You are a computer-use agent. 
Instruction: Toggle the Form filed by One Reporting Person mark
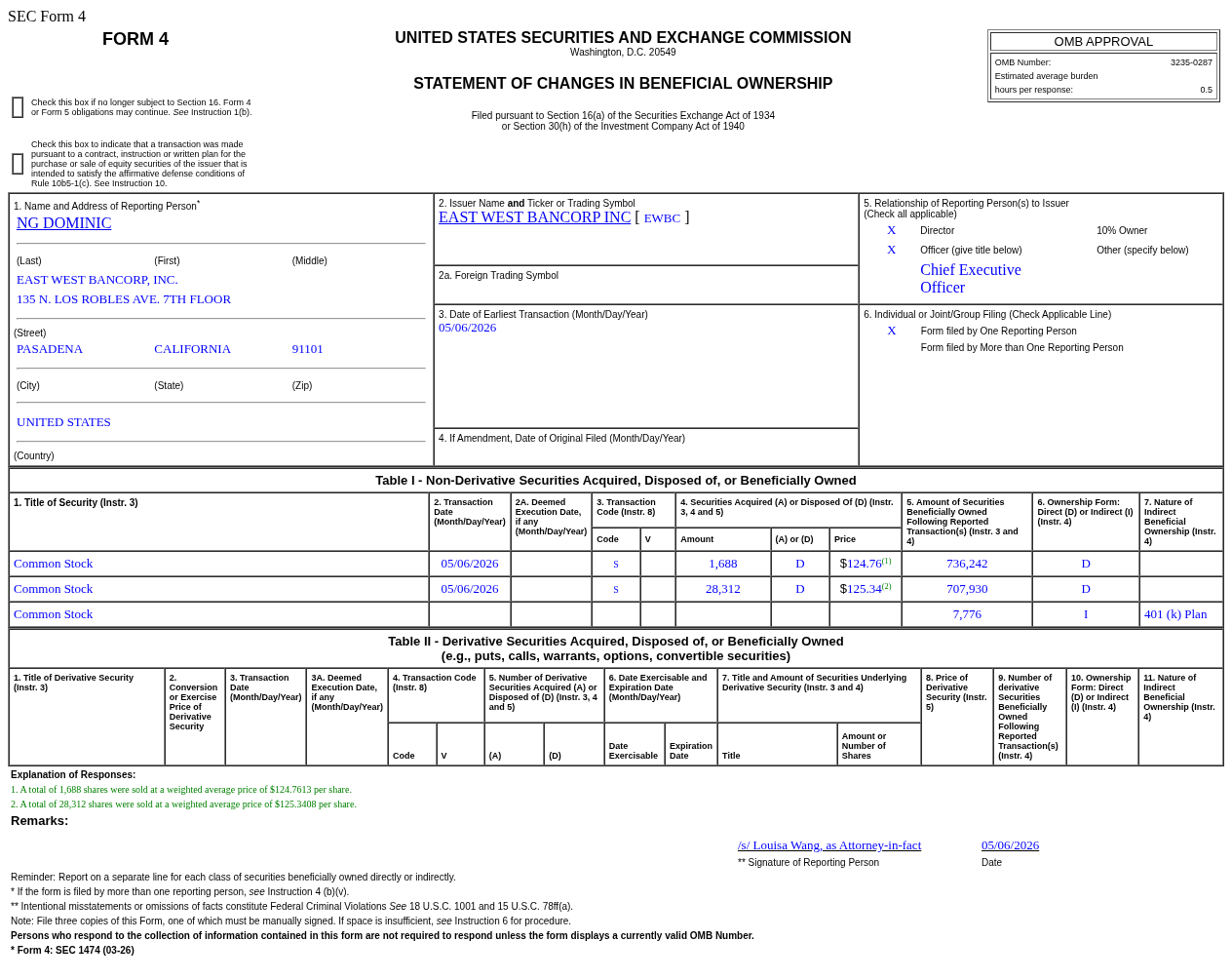pos(891,331)
